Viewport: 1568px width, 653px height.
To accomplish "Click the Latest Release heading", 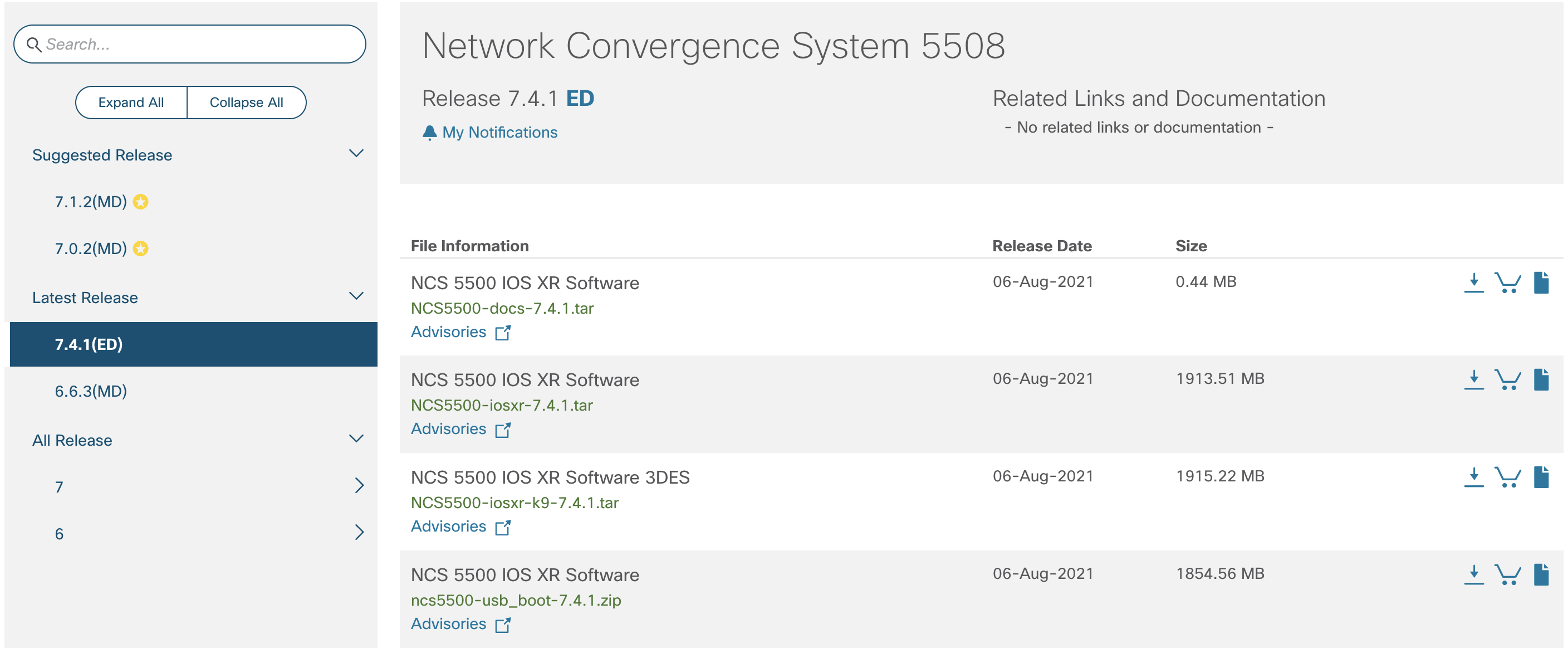I will (85, 298).
